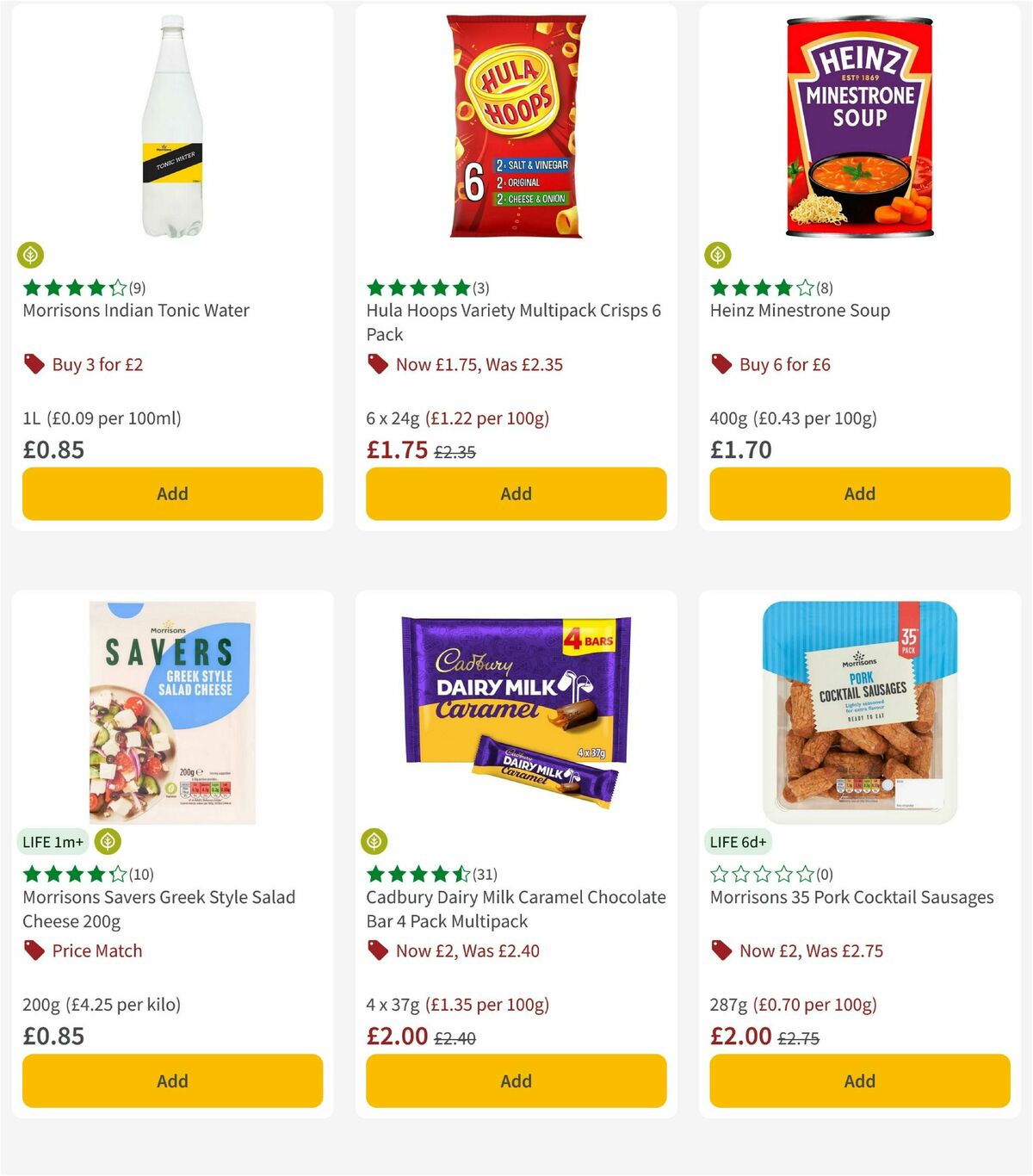Click the leaf icon beside the LIFE 1m+ badge
The width and height of the screenshot is (1033, 1176).
pos(107,841)
